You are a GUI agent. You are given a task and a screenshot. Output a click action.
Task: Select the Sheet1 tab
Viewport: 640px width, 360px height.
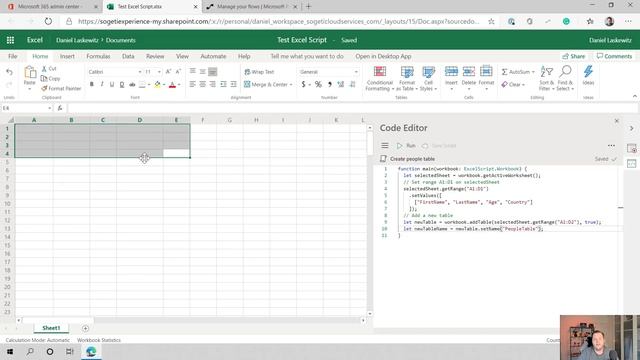tap(51, 328)
